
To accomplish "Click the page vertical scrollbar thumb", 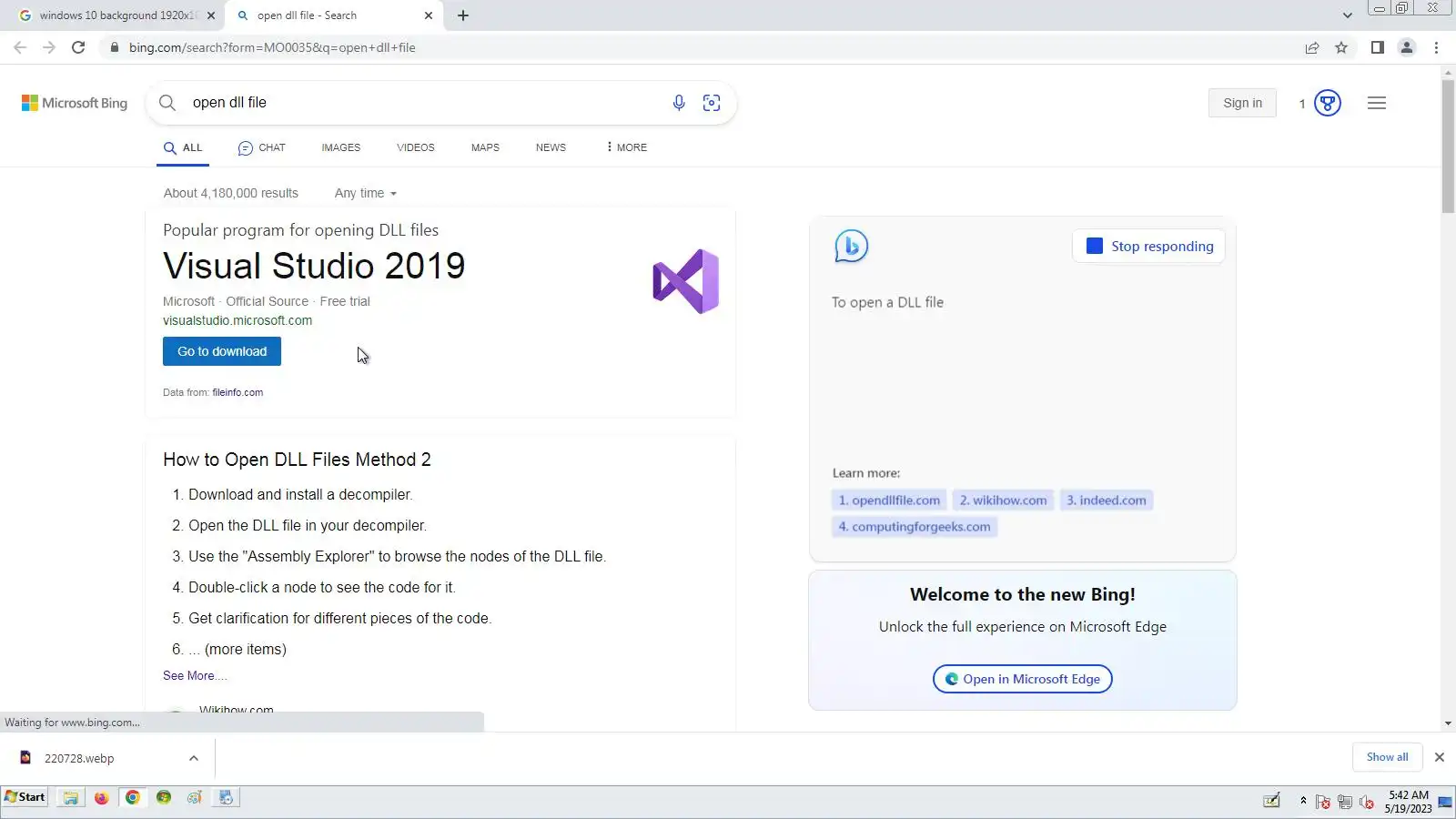I will 1448,146.
